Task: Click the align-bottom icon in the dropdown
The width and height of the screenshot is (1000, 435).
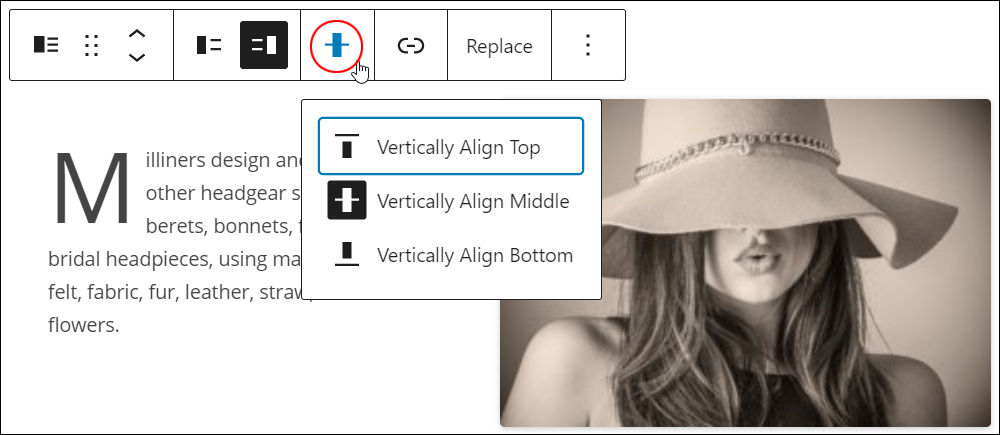Action: point(347,254)
